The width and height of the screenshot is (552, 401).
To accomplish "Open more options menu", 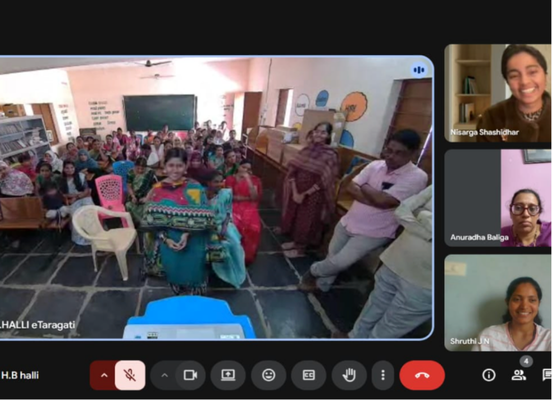I will point(383,375).
